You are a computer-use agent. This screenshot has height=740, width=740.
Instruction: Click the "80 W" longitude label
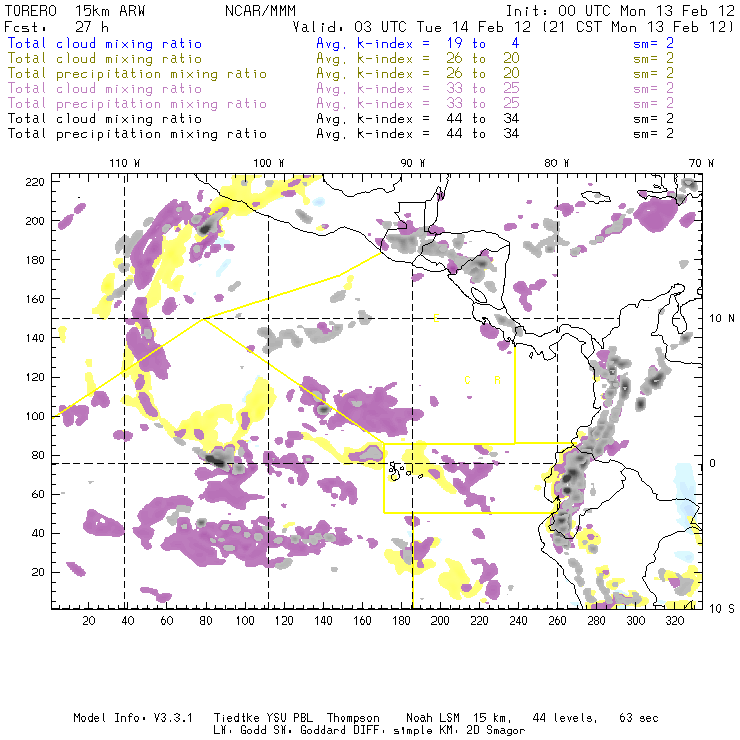click(556, 163)
